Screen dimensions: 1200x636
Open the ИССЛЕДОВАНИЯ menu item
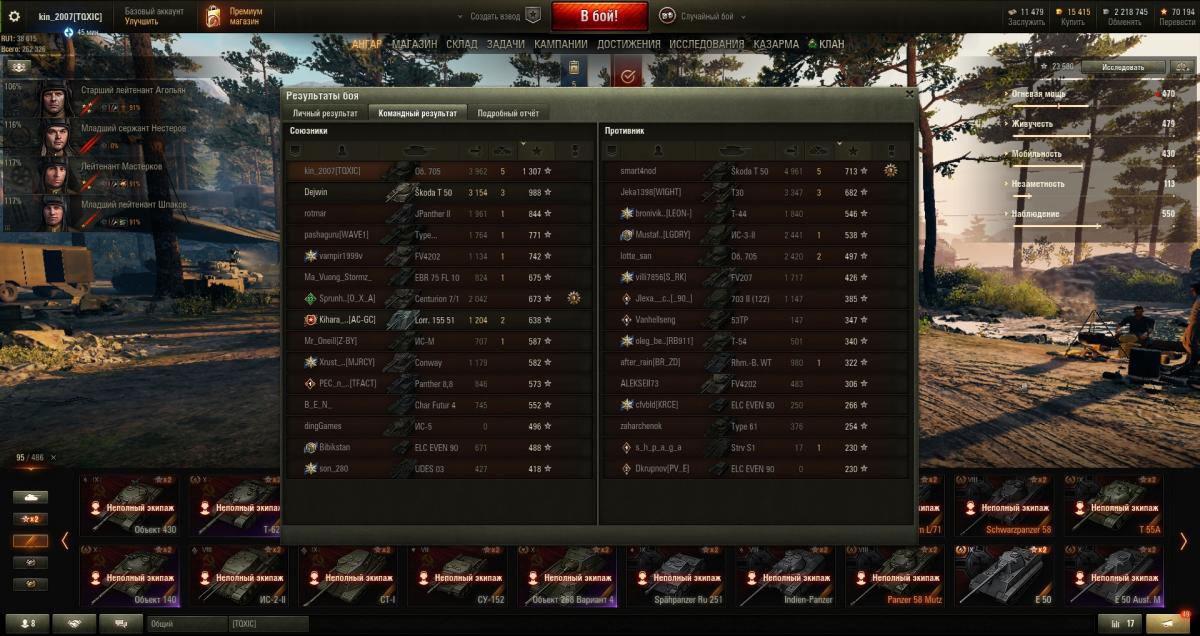pyautogui.click(x=706, y=44)
